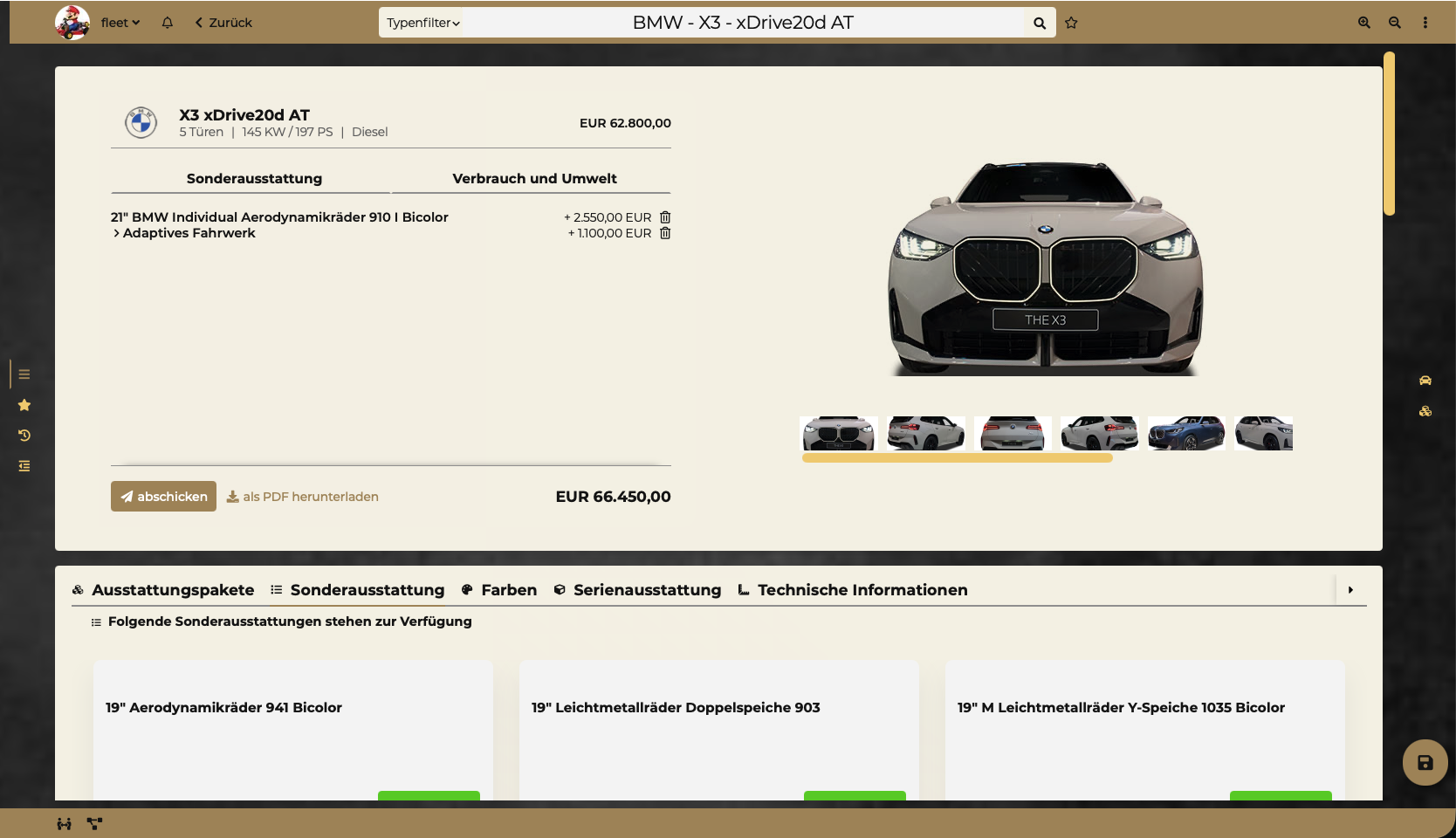Screen dimensions: 1456x838
Task: Open history from left sidebar clock icon
Action: [24, 436]
